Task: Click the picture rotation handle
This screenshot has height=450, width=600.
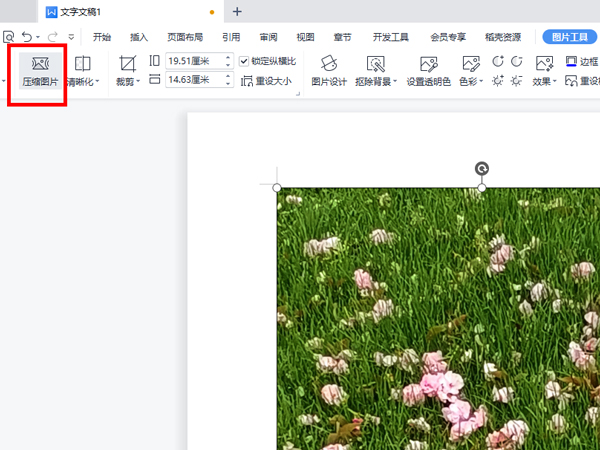Action: point(482,168)
